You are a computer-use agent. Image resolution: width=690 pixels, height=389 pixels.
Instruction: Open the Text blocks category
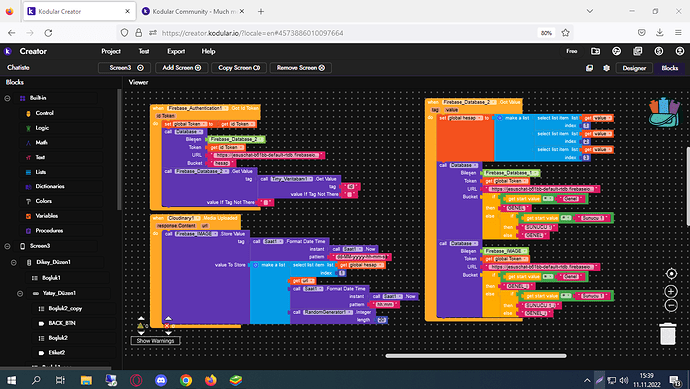coord(40,157)
